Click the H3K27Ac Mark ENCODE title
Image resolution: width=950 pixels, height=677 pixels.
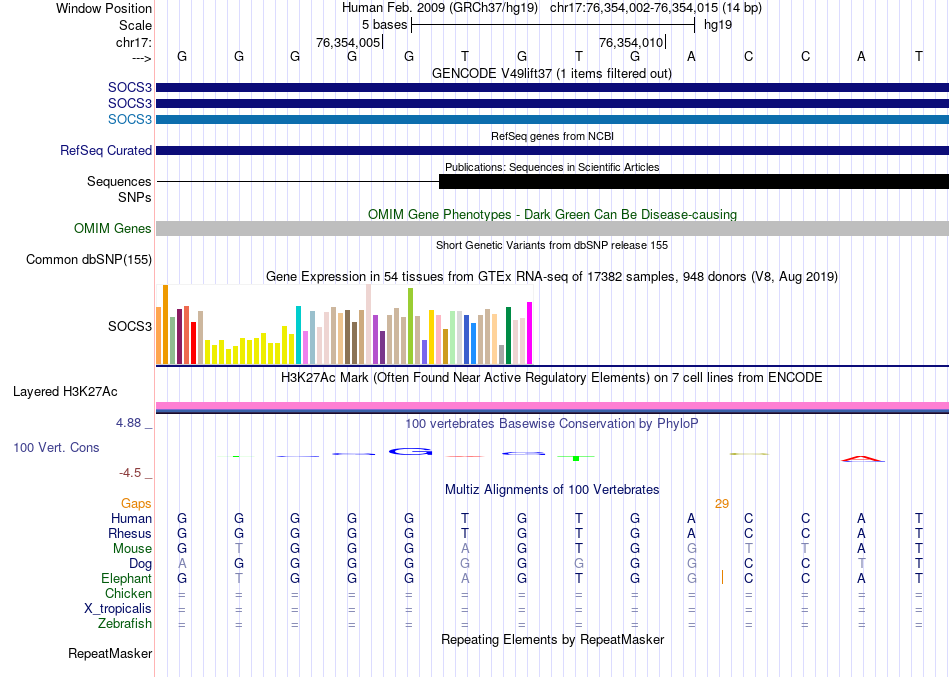pyautogui.click(x=552, y=378)
